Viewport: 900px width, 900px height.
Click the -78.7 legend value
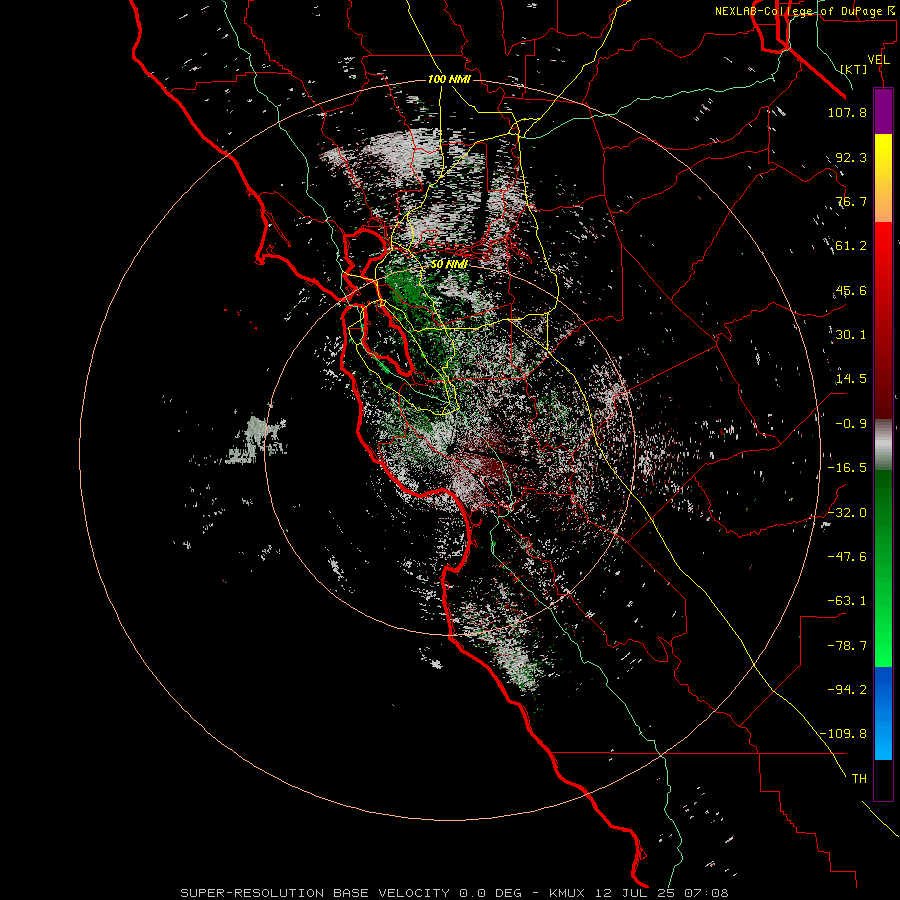[847, 646]
